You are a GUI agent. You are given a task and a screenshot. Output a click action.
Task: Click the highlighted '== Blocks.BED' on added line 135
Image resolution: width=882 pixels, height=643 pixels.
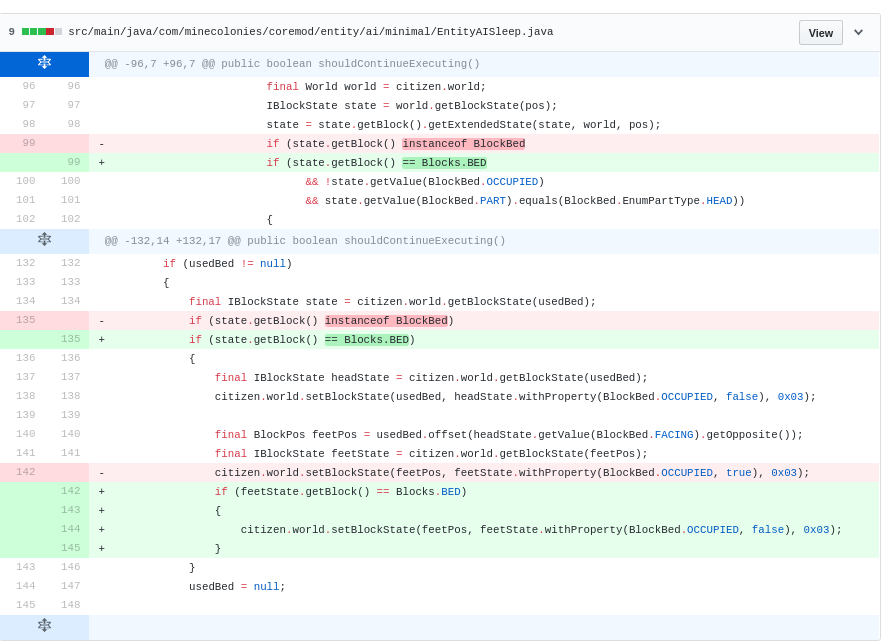pos(366,340)
